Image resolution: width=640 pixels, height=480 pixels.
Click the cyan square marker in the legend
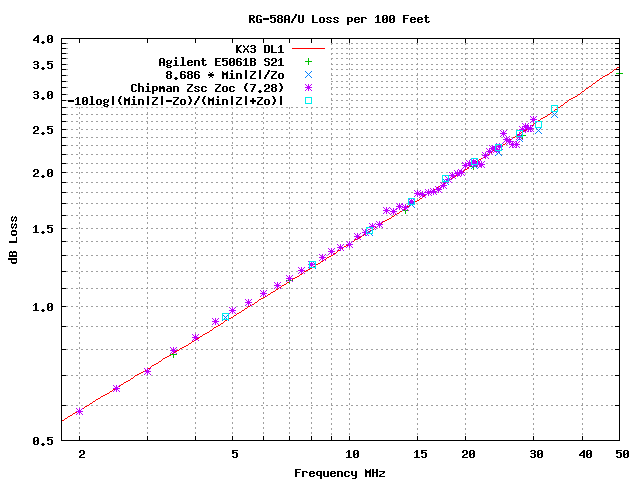point(309,100)
